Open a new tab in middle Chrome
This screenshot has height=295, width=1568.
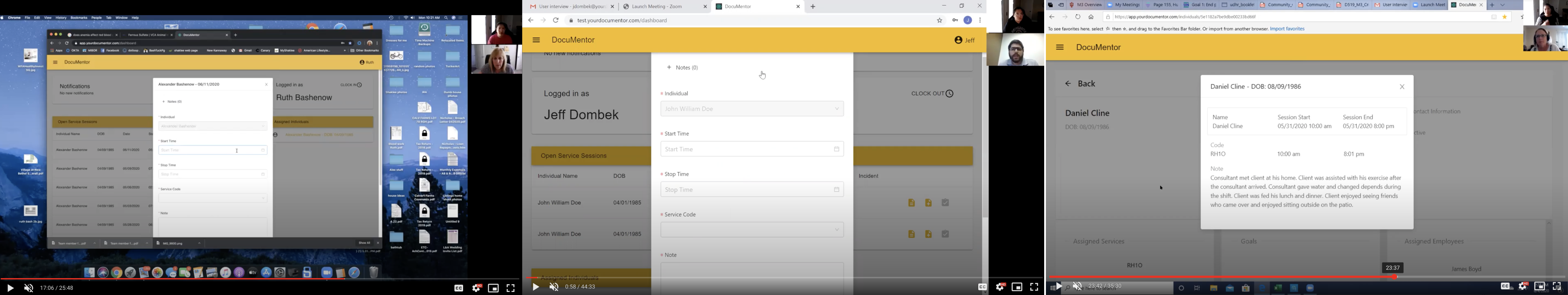pyautogui.click(x=813, y=7)
